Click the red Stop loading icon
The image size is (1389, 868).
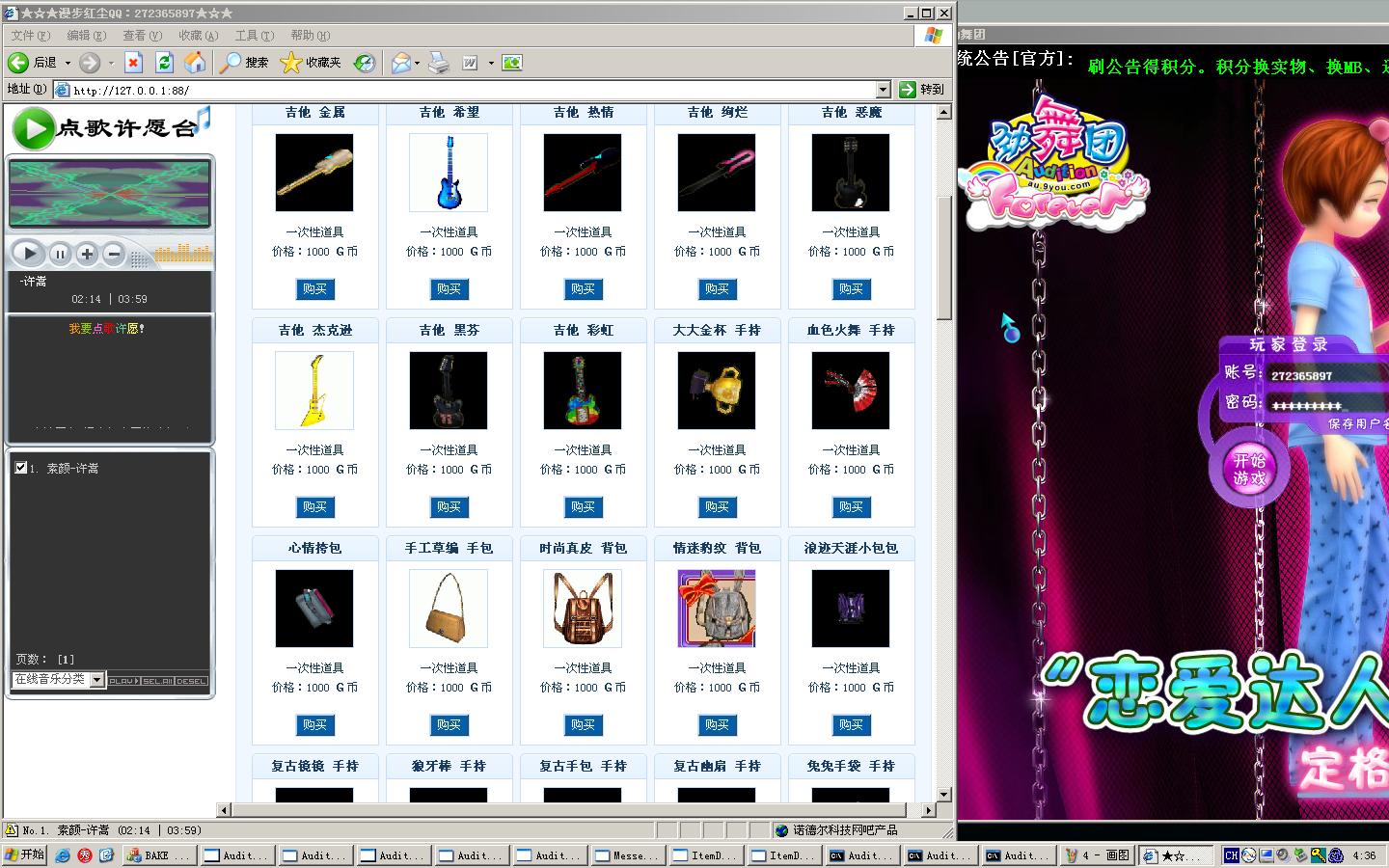click(133, 63)
